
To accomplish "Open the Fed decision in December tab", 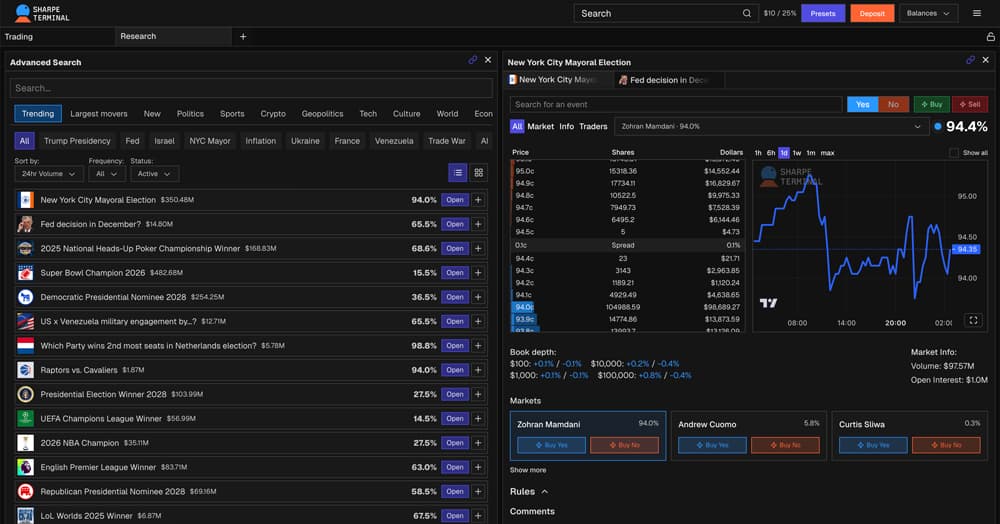I will [x=668, y=80].
